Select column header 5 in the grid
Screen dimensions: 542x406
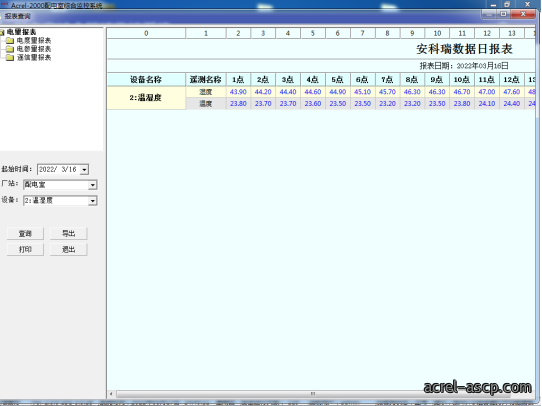tap(313, 33)
